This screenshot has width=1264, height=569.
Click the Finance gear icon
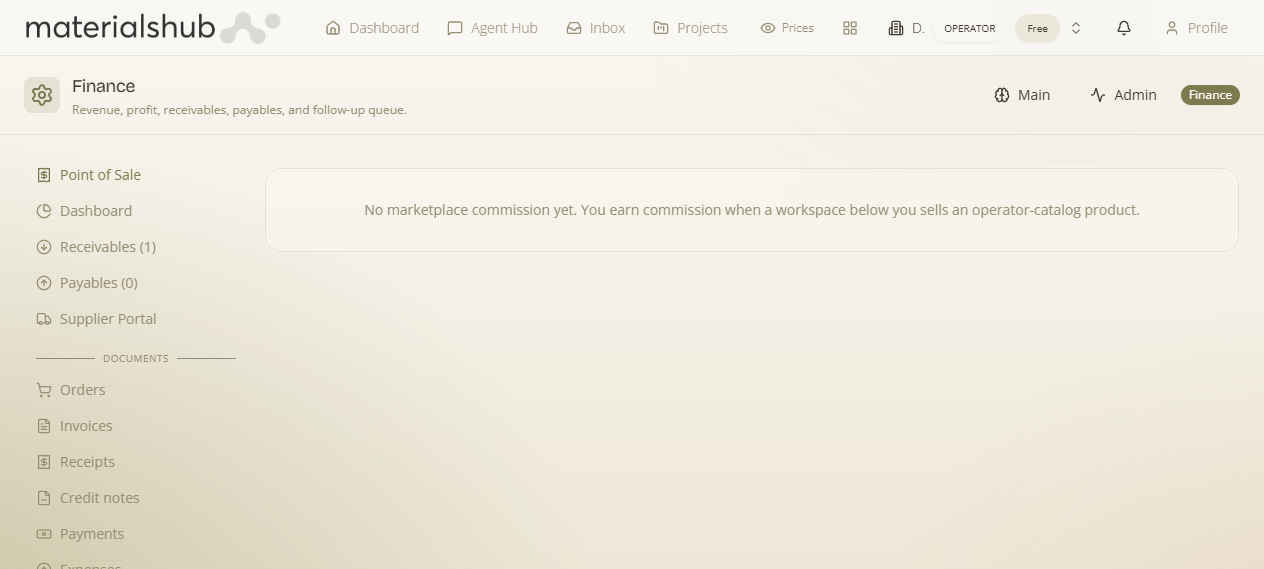tap(42, 95)
